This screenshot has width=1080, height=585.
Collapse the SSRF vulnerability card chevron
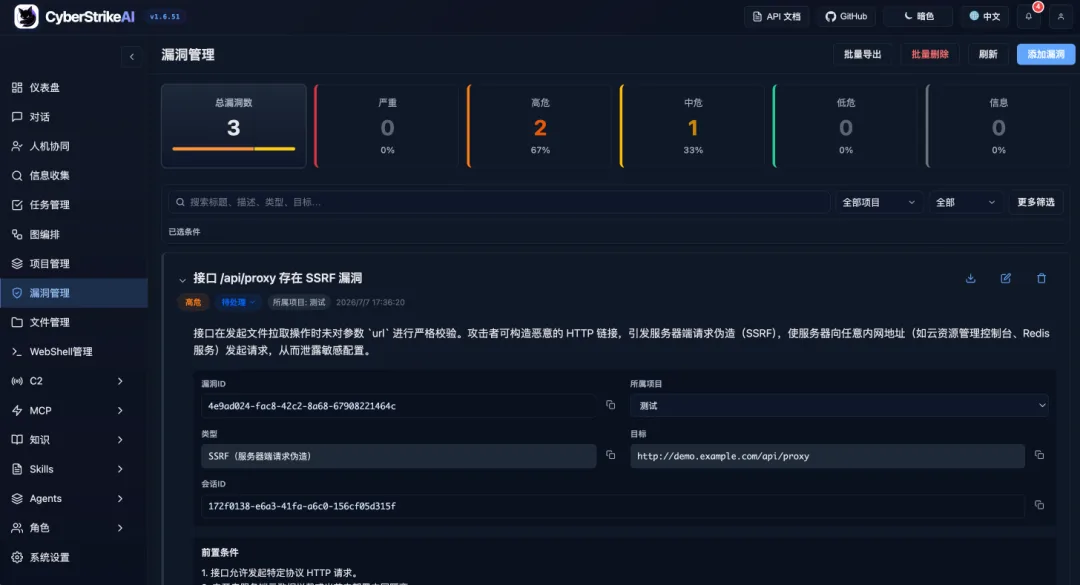[182, 280]
